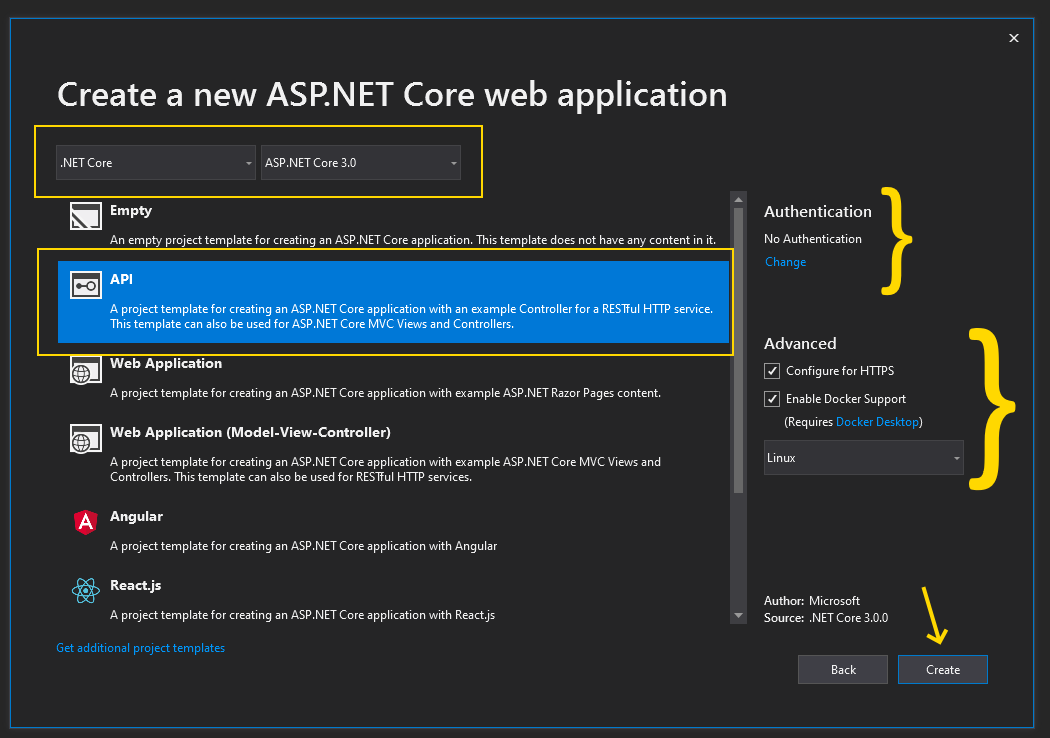Screen dimensions: 1050x738
Task: Open the Linux container OS dropdown
Action: coord(863,458)
